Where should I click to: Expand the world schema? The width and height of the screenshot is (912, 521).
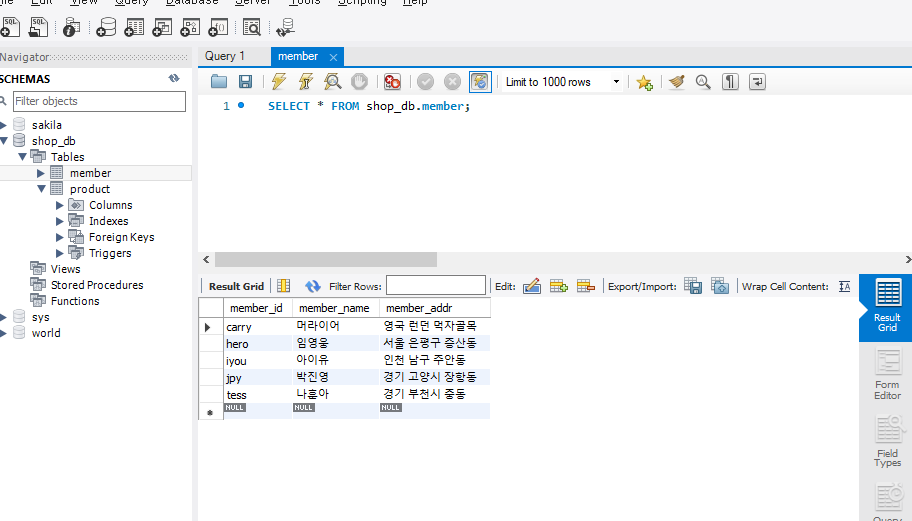pyautogui.click(x=4, y=333)
